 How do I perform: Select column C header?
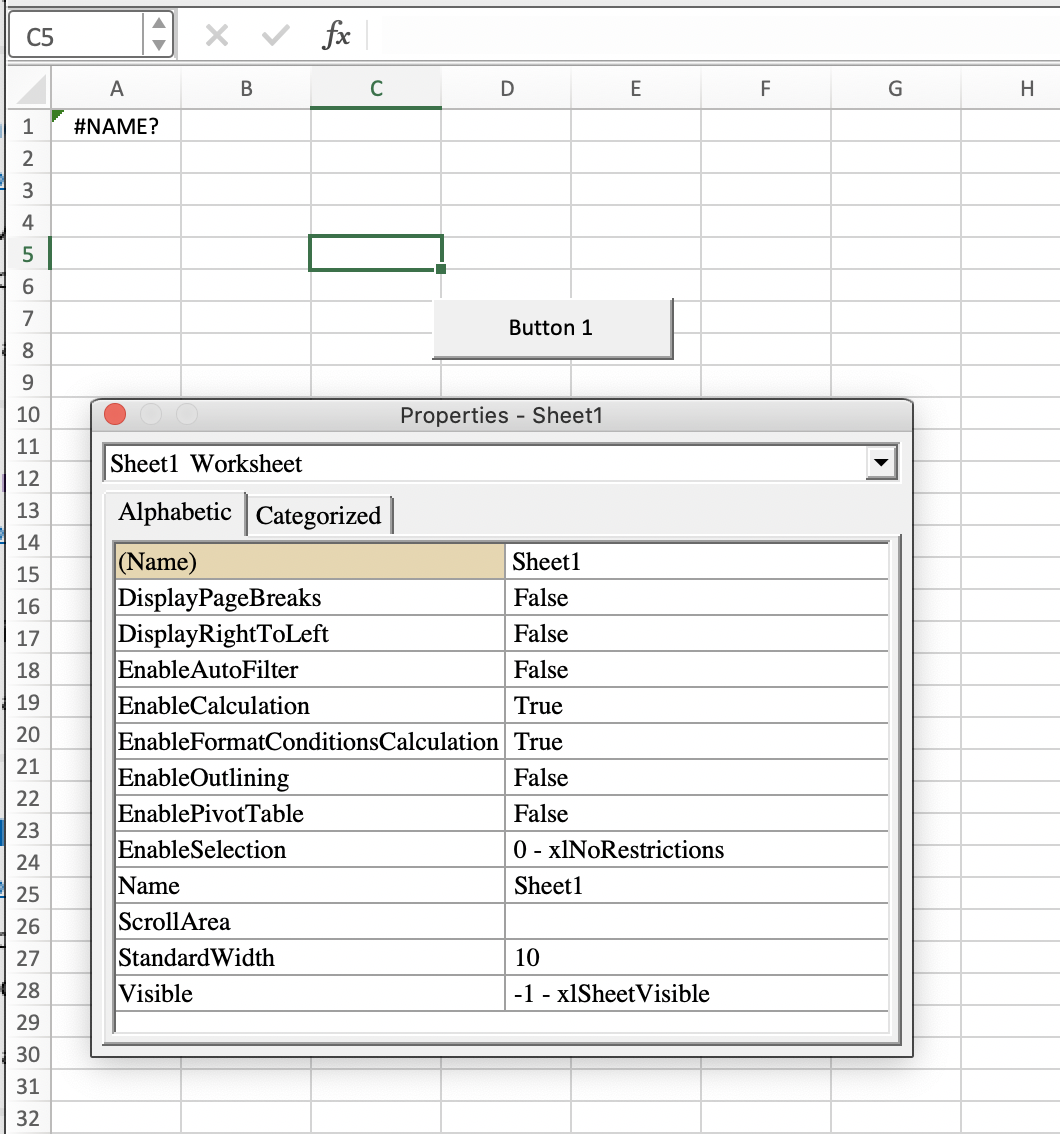point(376,88)
